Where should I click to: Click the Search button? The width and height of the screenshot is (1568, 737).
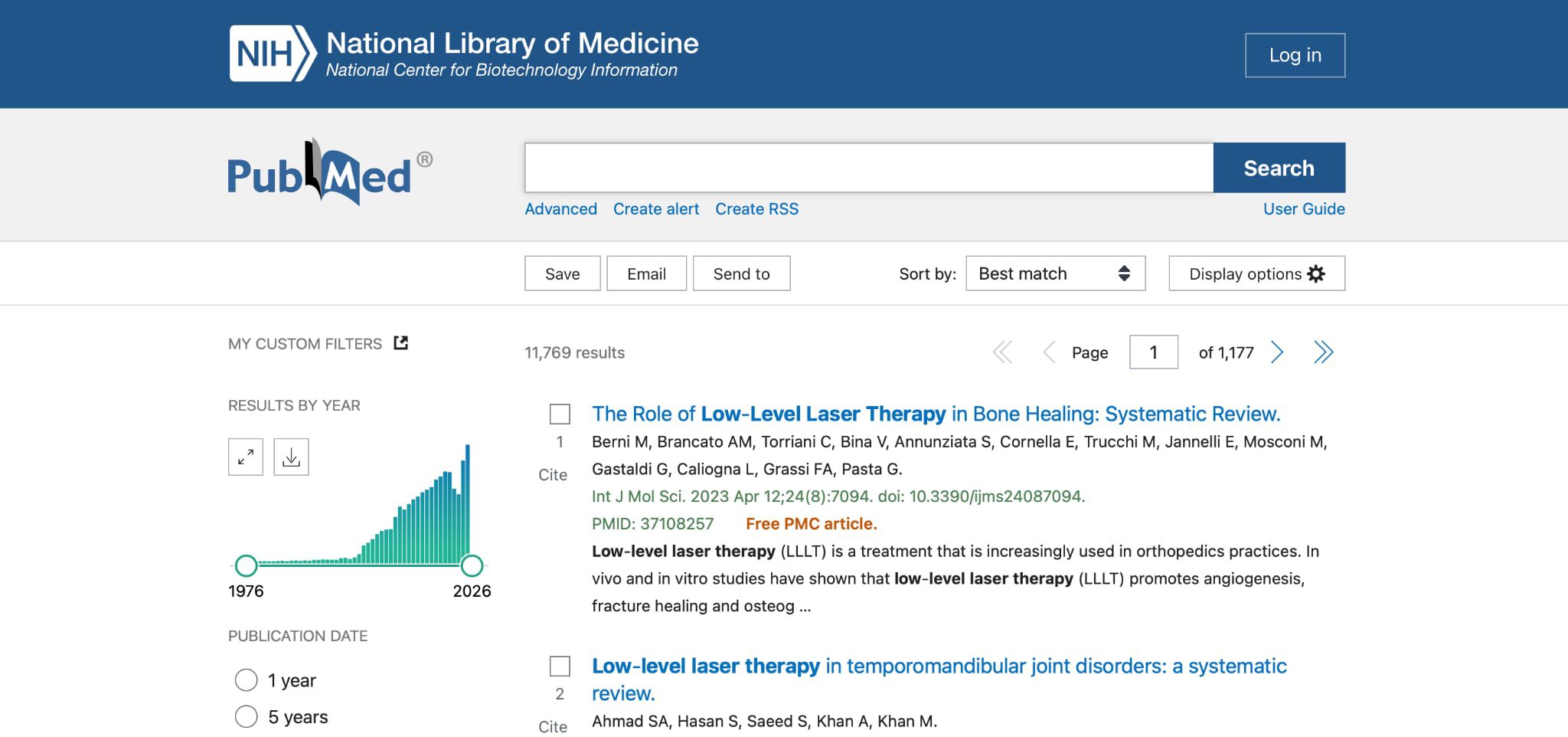coord(1279,168)
